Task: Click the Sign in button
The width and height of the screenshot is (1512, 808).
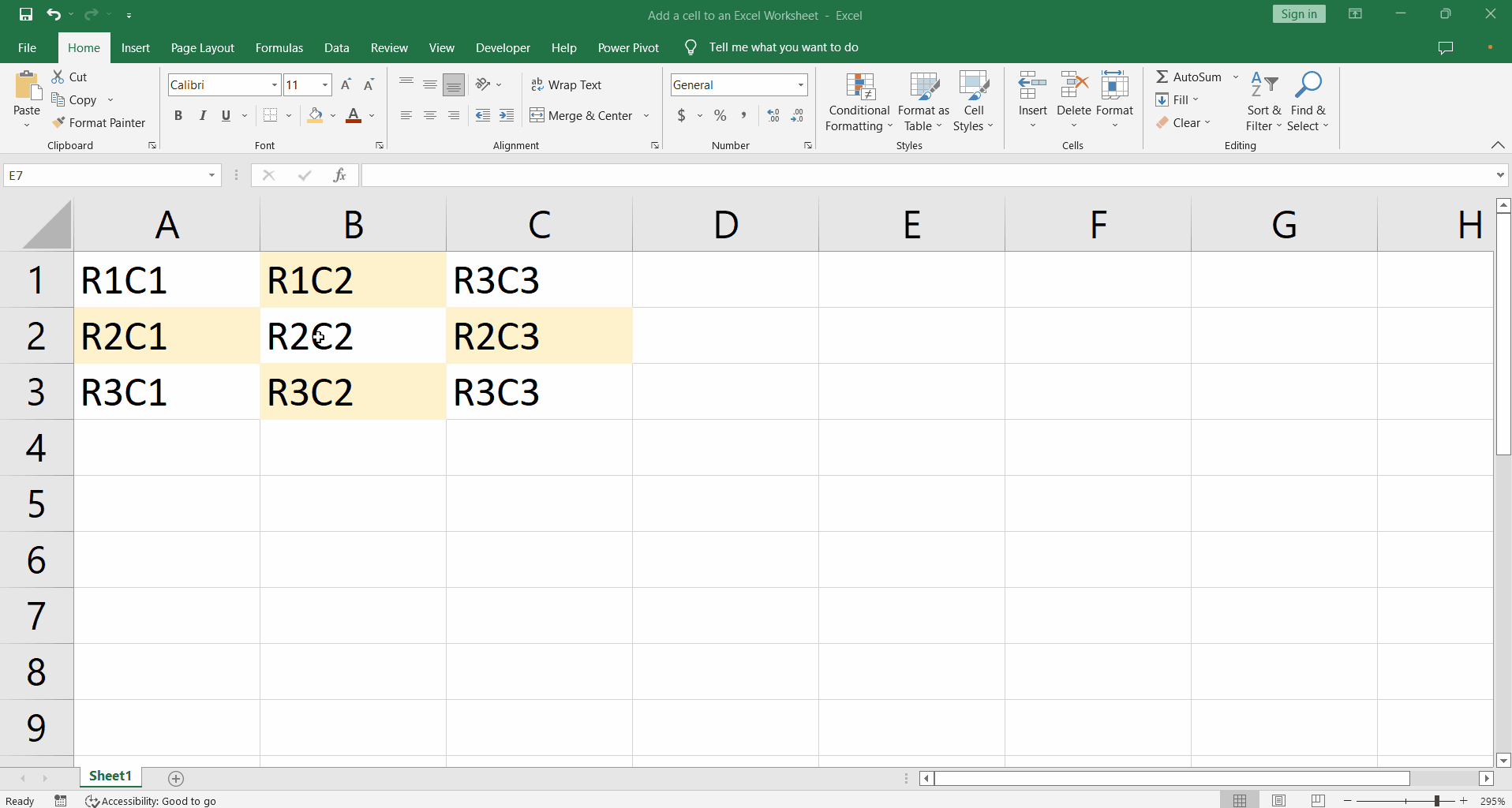Action: click(1298, 13)
